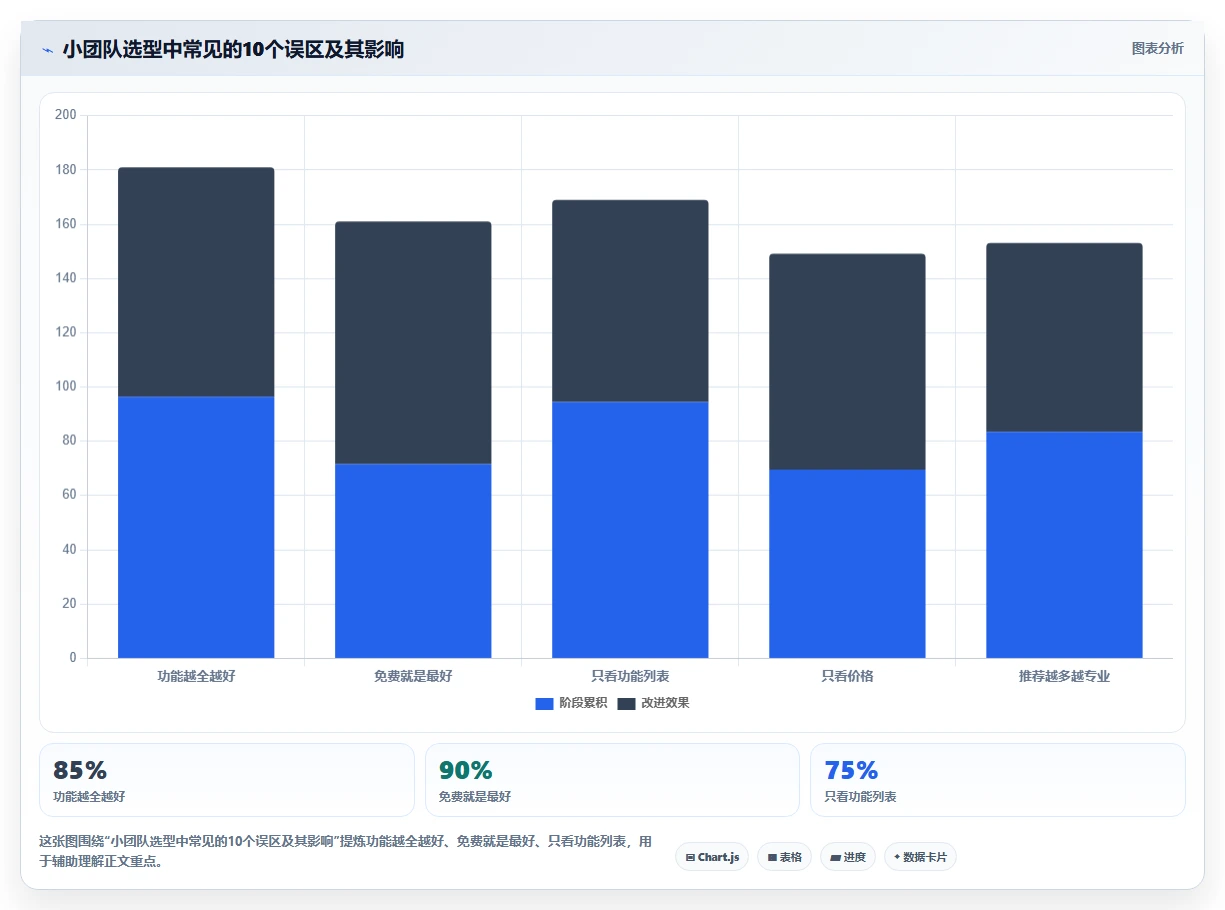Click the blue bar segment for 只看功能列表
This screenshot has width=1225, height=910.
pyautogui.click(x=630, y=530)
